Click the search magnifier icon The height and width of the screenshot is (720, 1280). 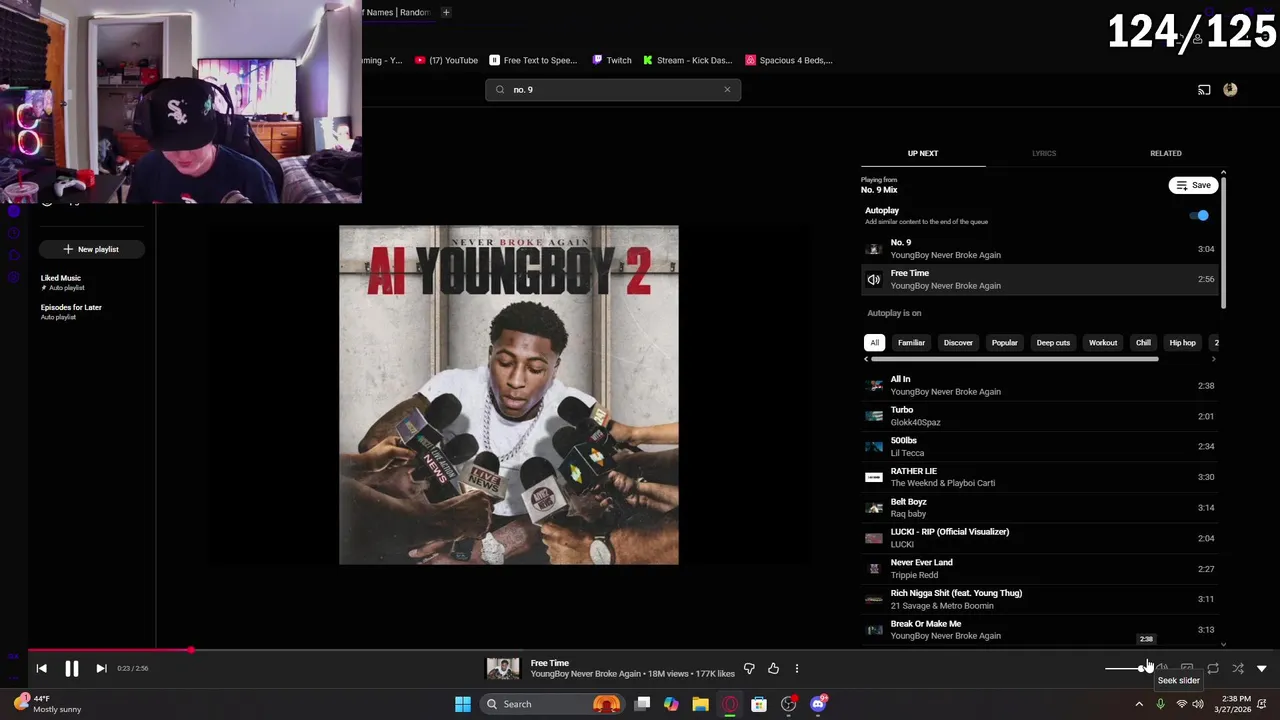point(500,90)
